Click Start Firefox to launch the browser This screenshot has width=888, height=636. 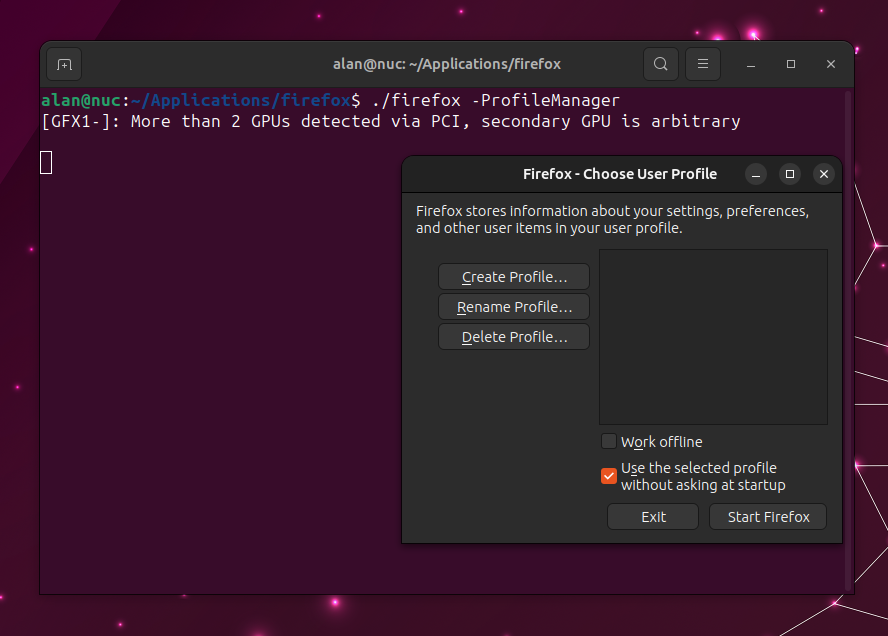click(767, 516)
